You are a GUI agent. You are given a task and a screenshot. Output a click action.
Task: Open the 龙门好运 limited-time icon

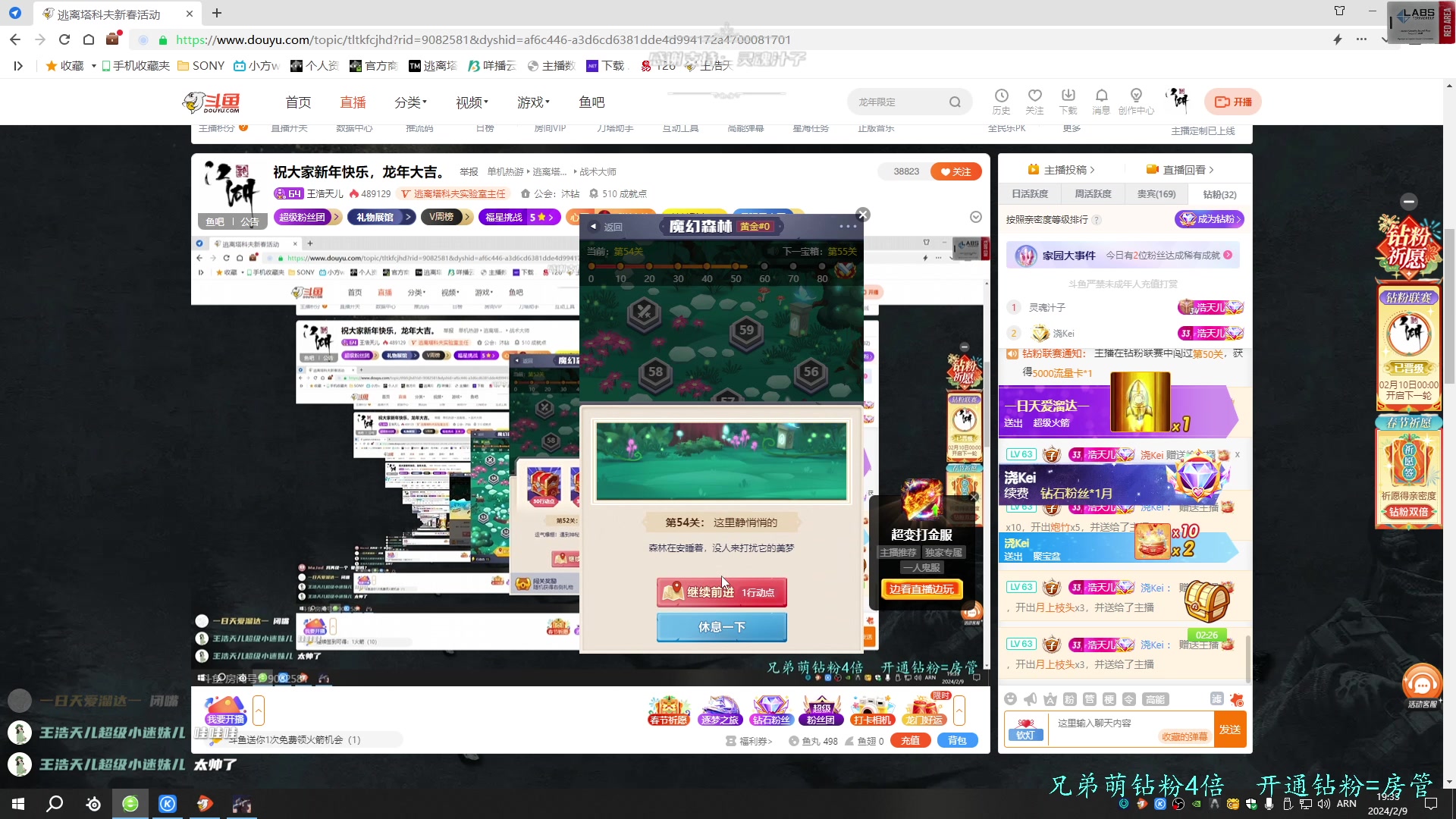coord(924,711)
